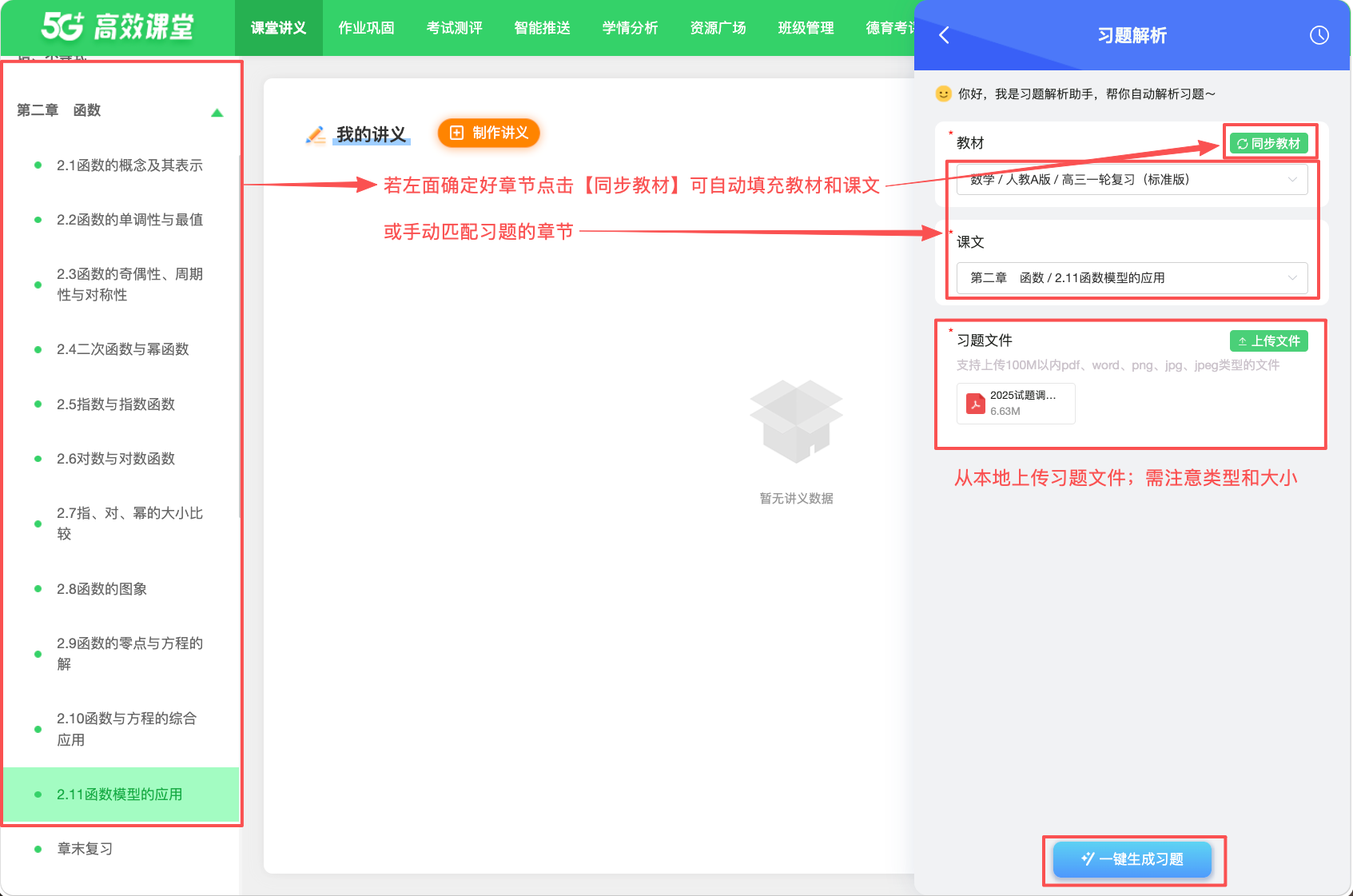Click the uploaded file 2025试题调… card
Viewport: 1353px width, 896px height.
[1016, 404]
